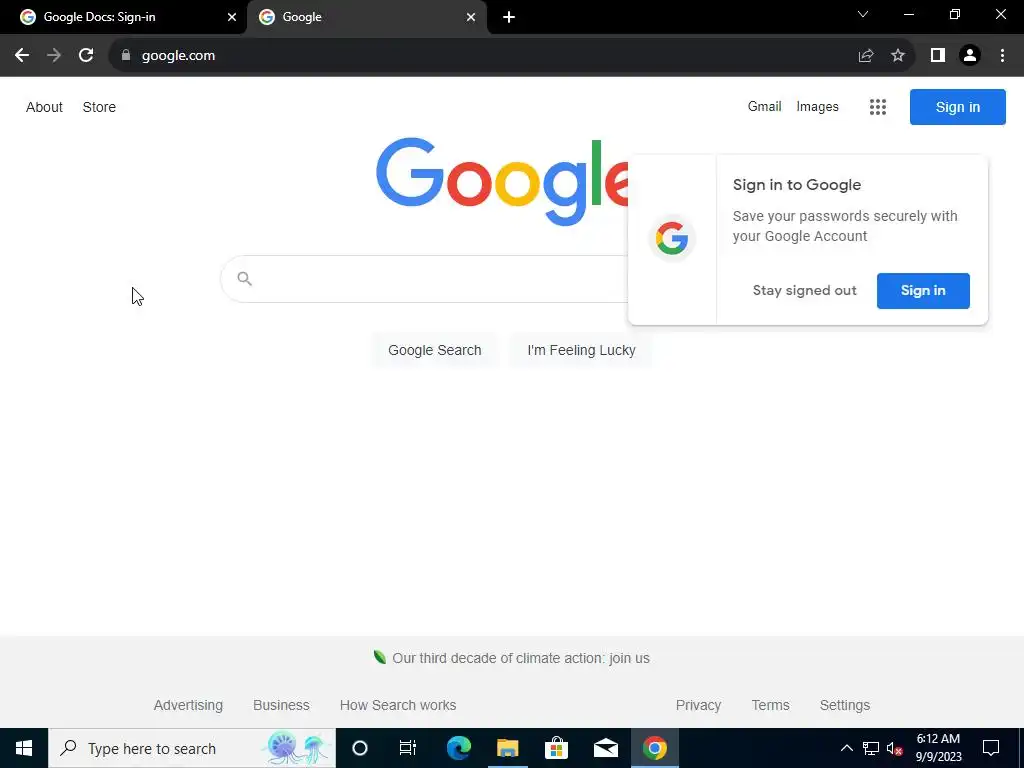Click the magnifier icon in search box
This screenshot has height=768, width=1024.
click(x=244, y=279)
